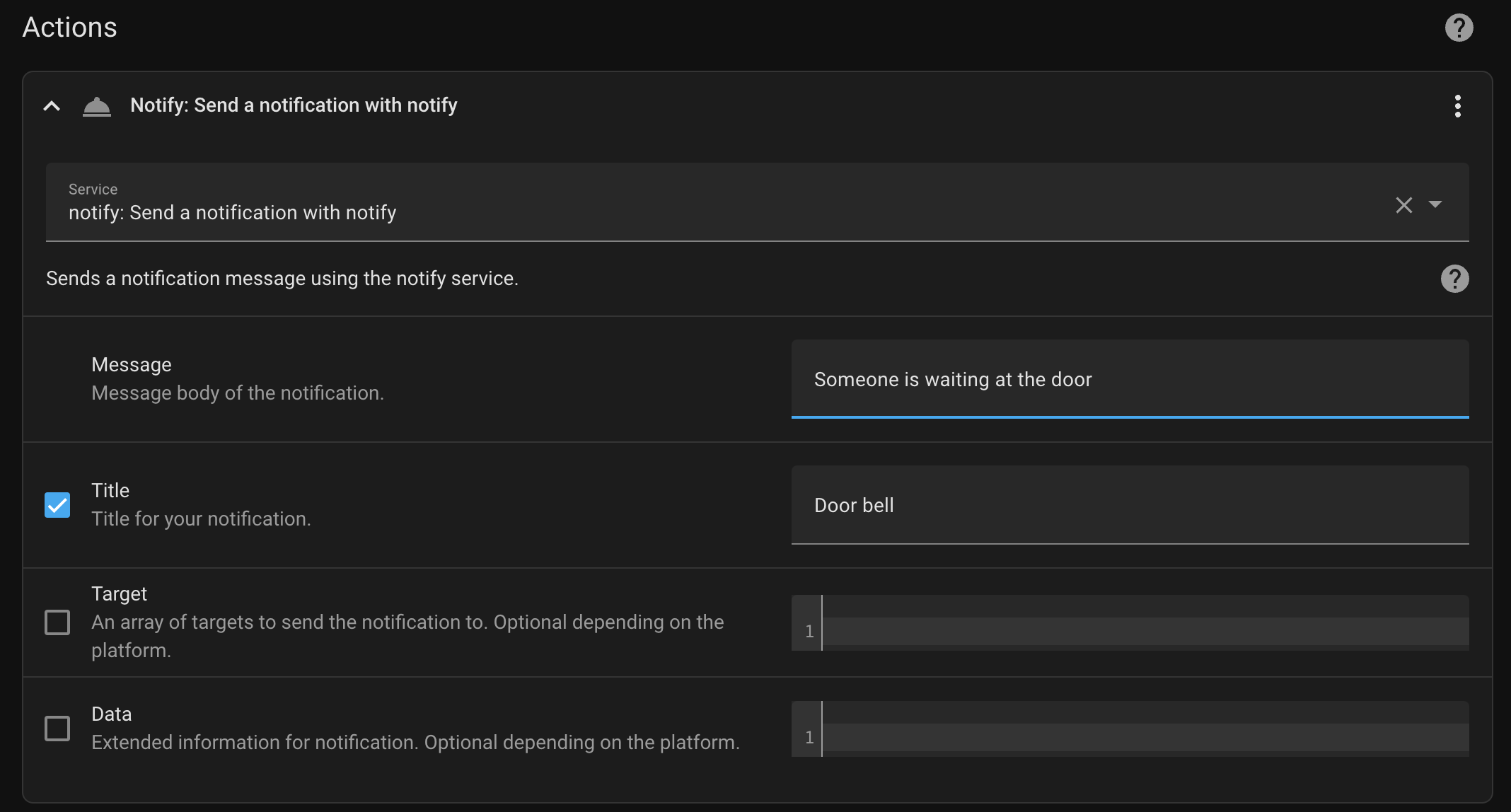This screenshot has height=812, width=1511.
Task: Click into the Target code editor
Action: click(x=1130, y=623)
